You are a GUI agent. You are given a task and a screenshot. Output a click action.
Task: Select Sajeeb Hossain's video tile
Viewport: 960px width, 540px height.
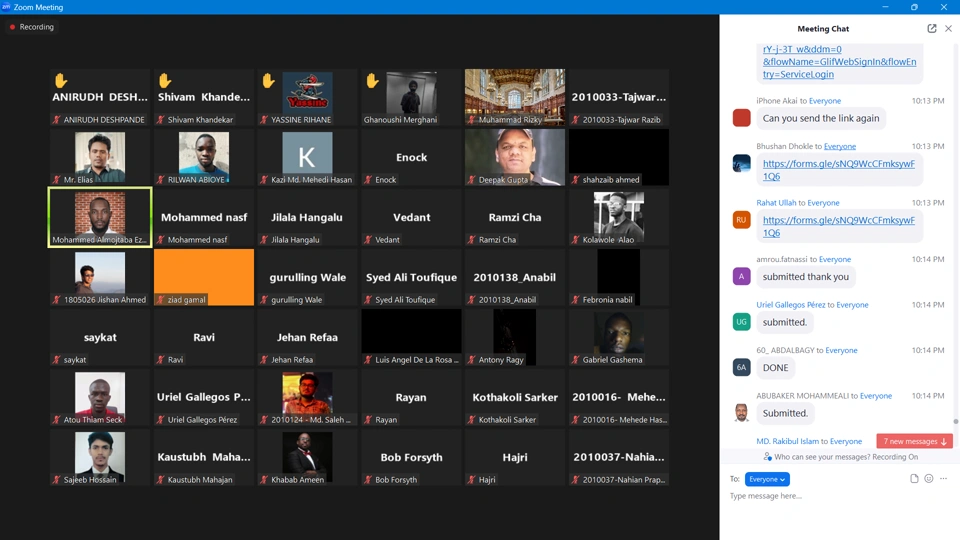(x=100, y=457)
